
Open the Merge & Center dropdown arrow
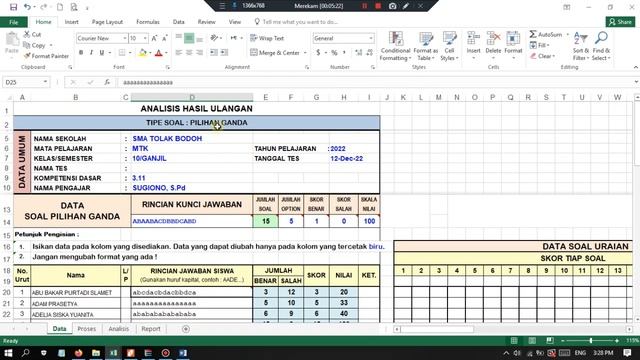pos(305,53)
